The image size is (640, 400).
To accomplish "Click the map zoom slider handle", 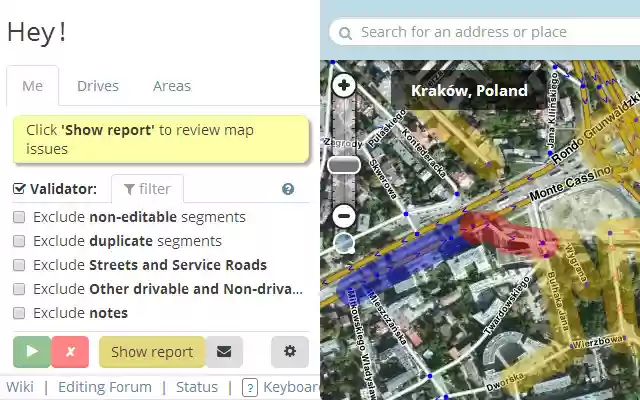I will click(344, 165).
